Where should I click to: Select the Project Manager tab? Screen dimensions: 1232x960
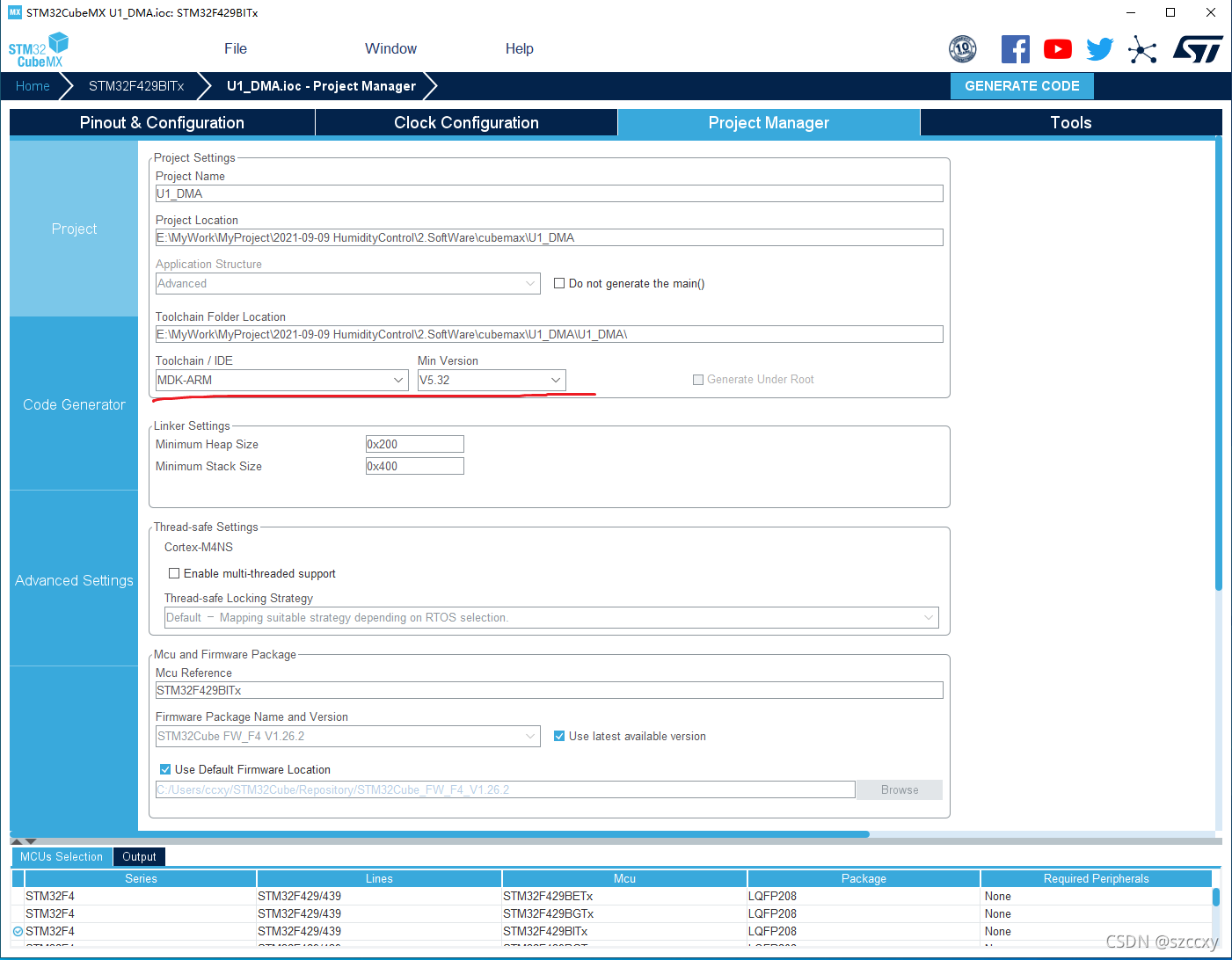pos(769,122)
